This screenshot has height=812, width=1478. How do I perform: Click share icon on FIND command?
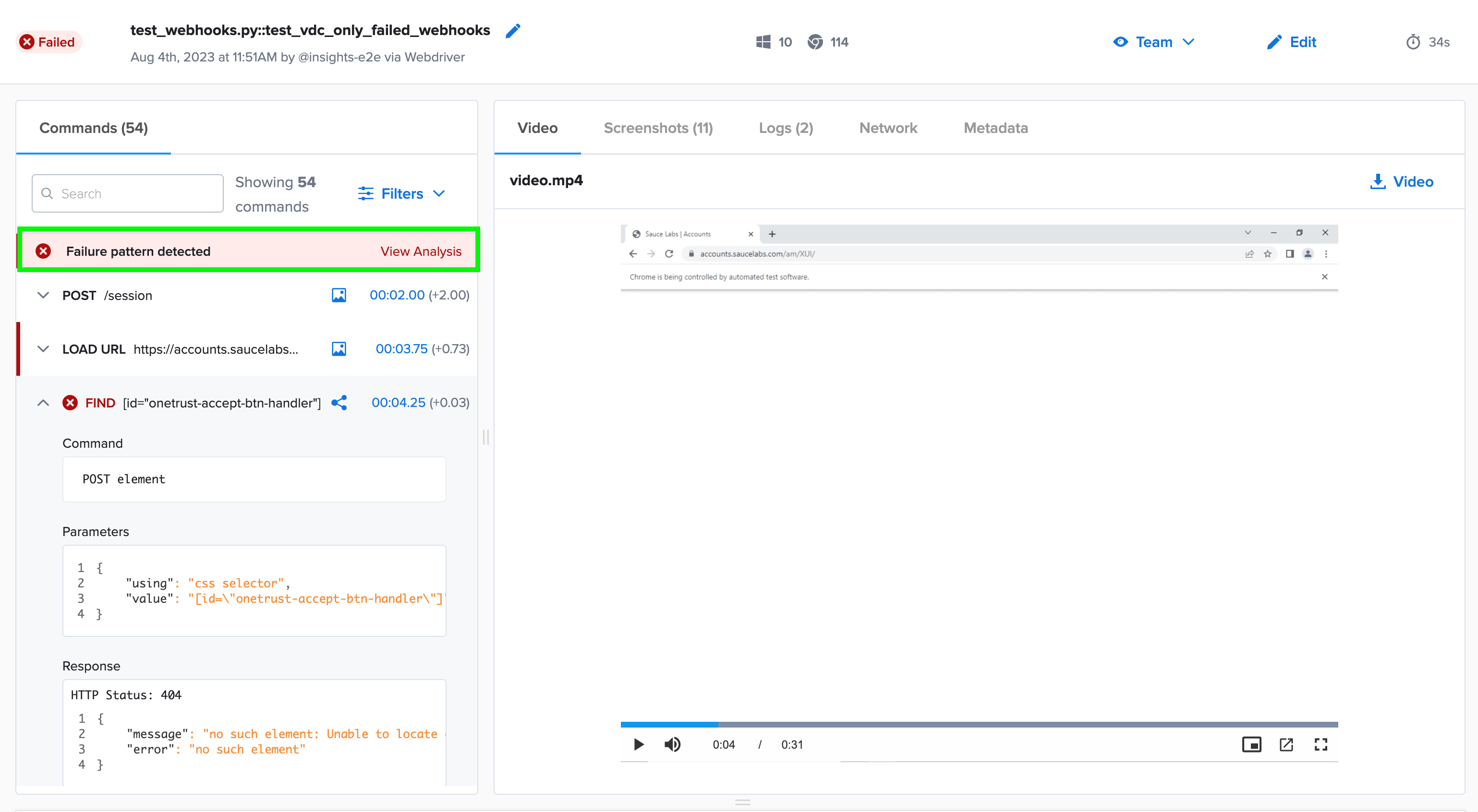point(339,403)
